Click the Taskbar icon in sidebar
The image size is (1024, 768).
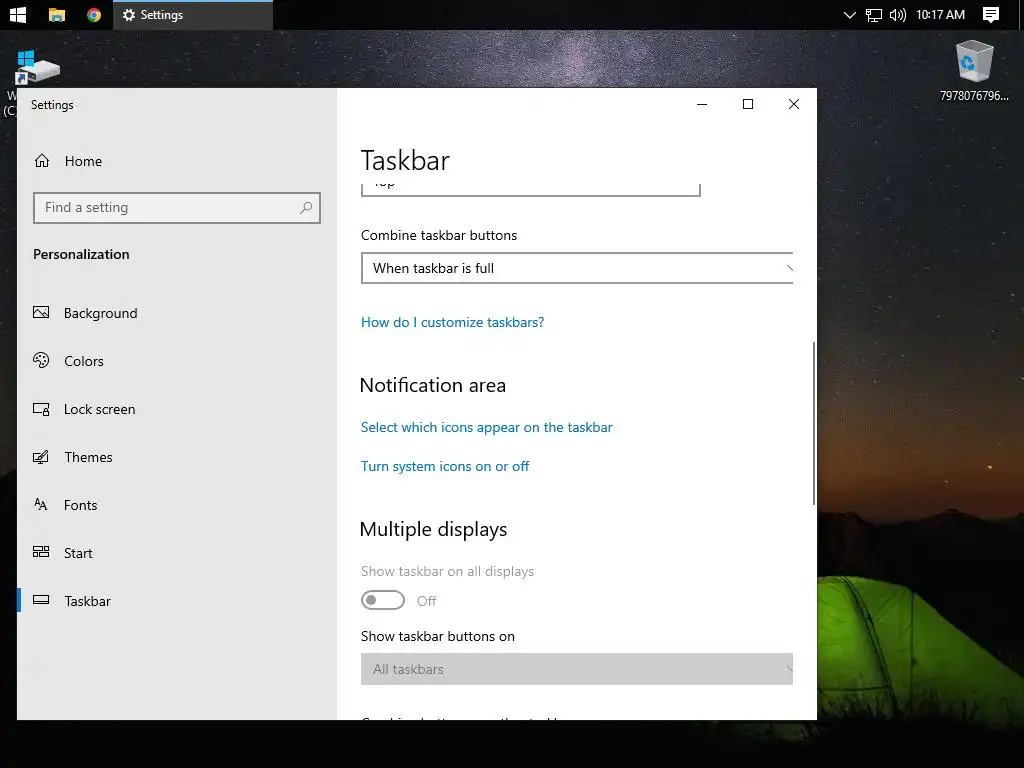pos(41,600)
